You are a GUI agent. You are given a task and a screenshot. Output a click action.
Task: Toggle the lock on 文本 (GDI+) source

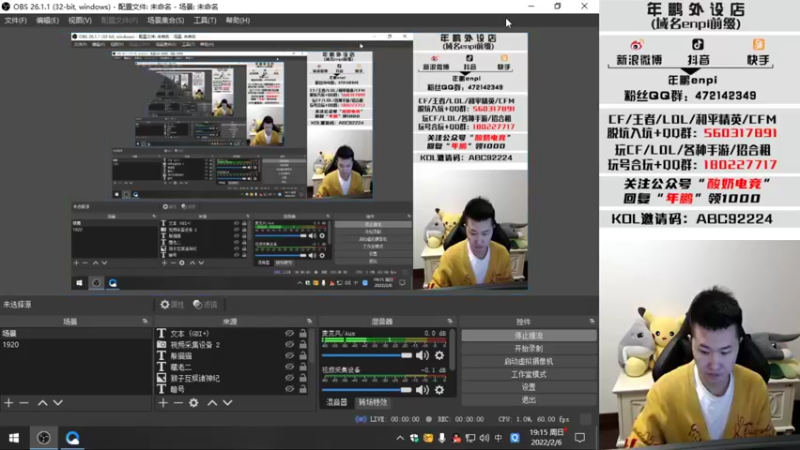[303, 334]
